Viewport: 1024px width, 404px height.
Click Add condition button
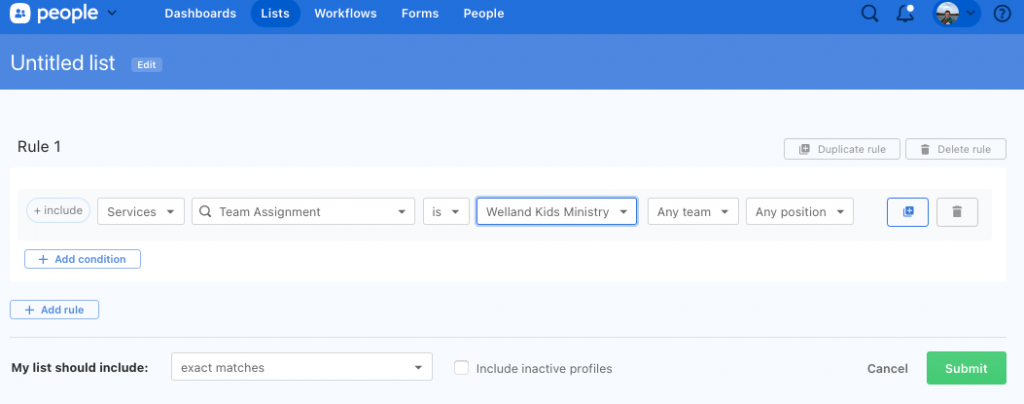coord(83,259)
